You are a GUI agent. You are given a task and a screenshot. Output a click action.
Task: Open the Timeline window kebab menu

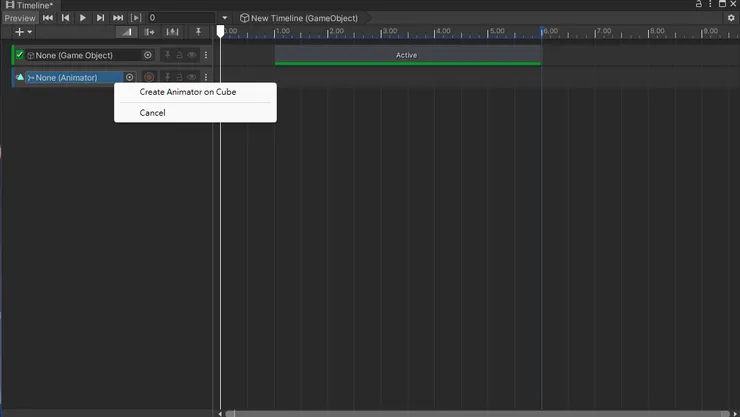tap(710, 4)
